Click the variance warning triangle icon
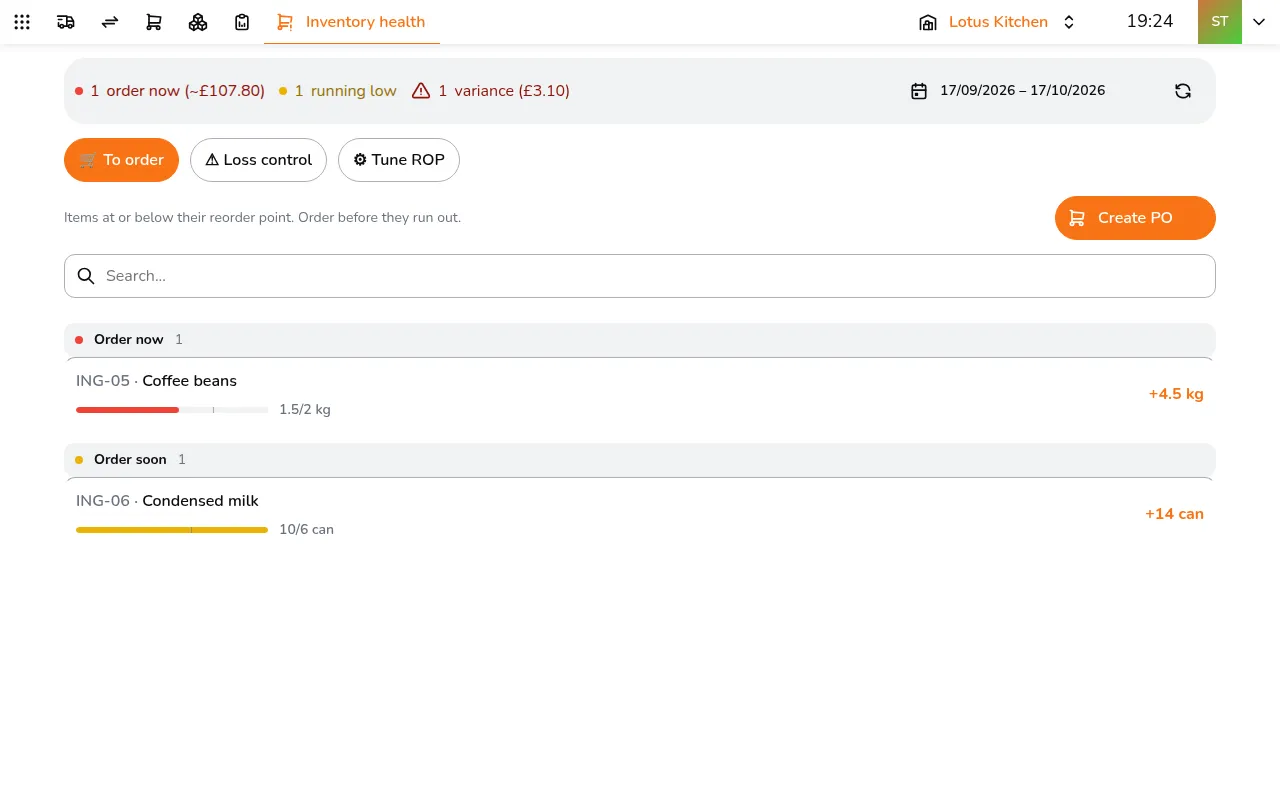The height and width of the screenshot is (800, 1280). pos(421,91)
